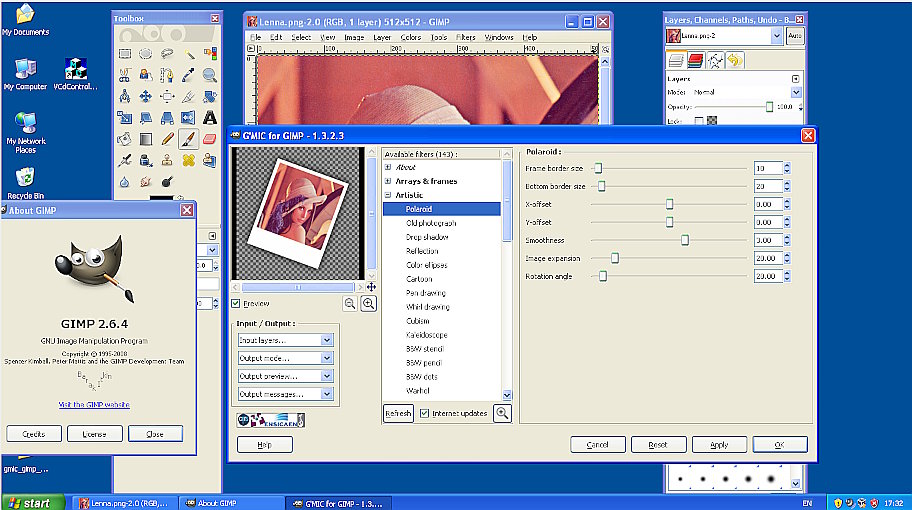Viewport: 912px width, 510px height.
Task: Select the Color Picker eyedropper tool
Action: coord(188,75)
